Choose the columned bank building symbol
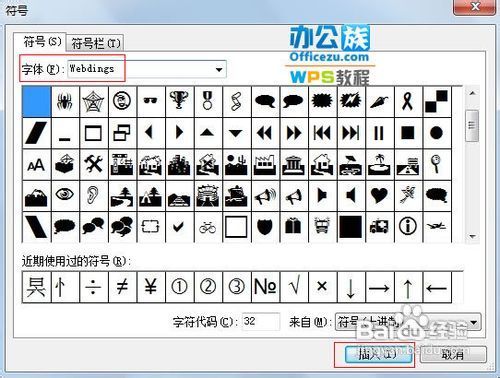This screenshot has width=500, height=378. pos(293,165)
